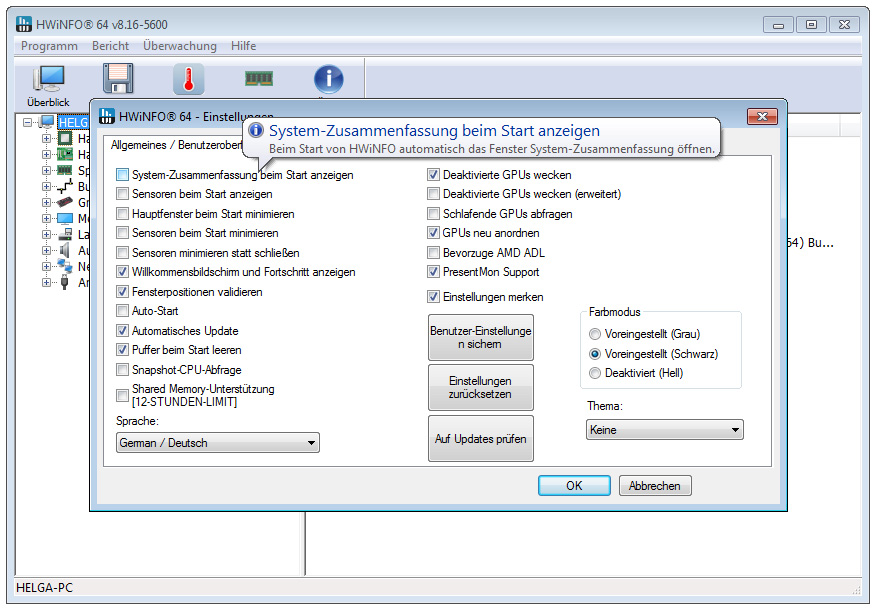The image size is (876, 608).
Task: Collapse the HELGA-PC root tree node
Action: (x=30, y=123)
